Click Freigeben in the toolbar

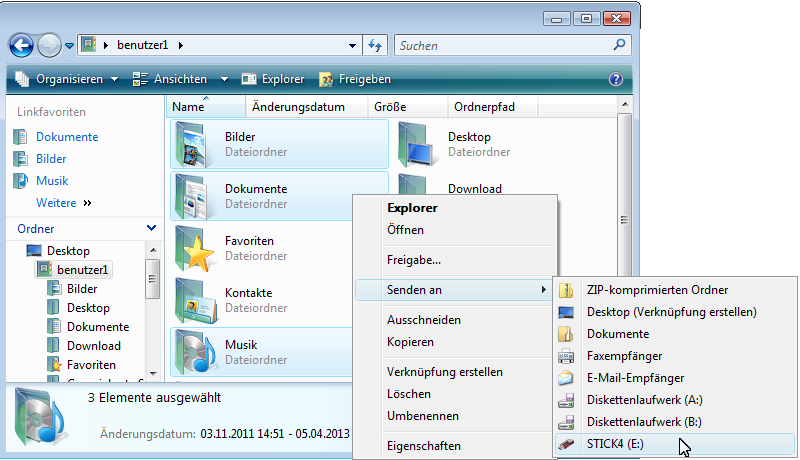(x=355, y=79)
